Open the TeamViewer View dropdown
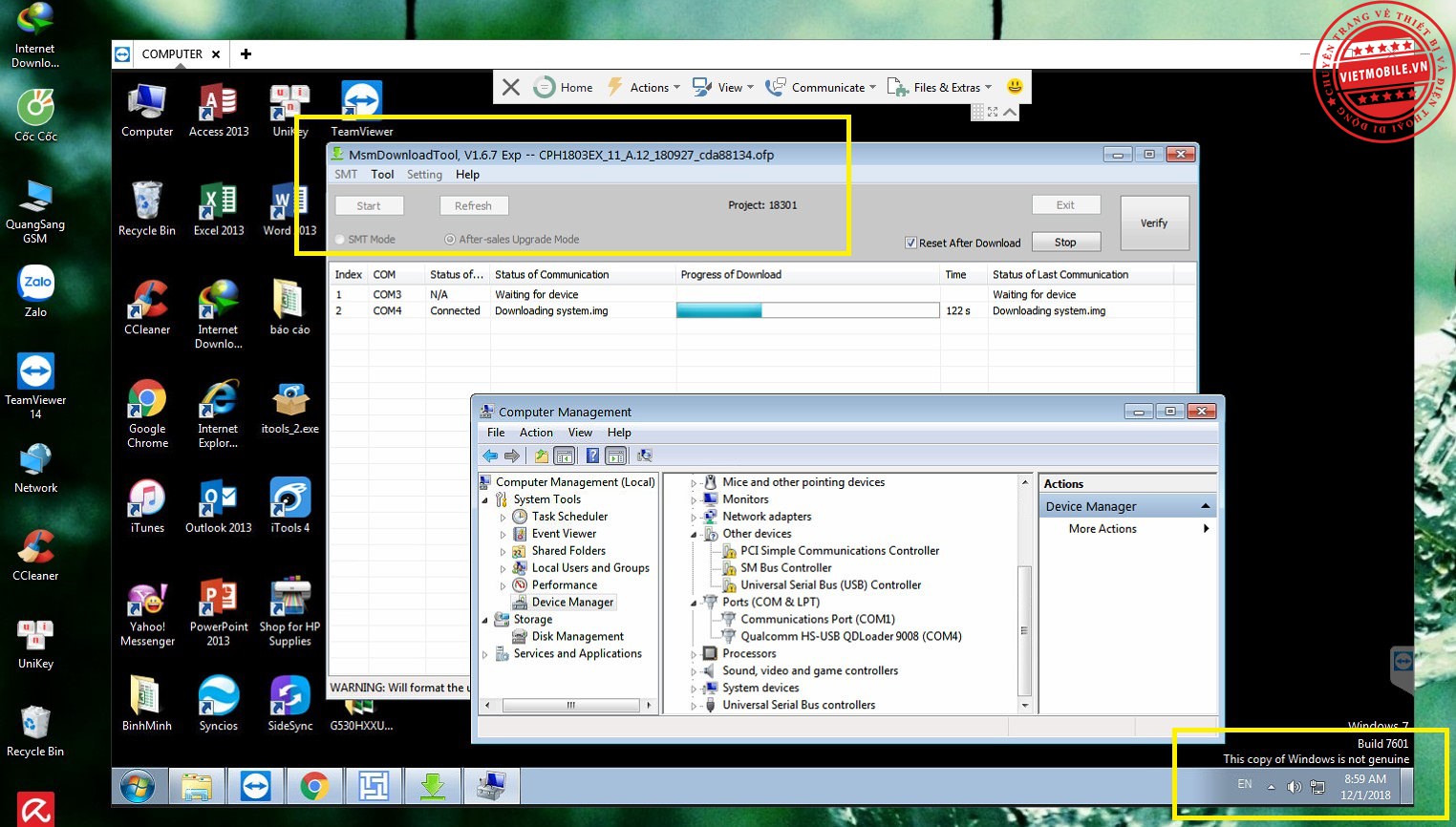Screen dimensions: 1456x827 point(723,88)
